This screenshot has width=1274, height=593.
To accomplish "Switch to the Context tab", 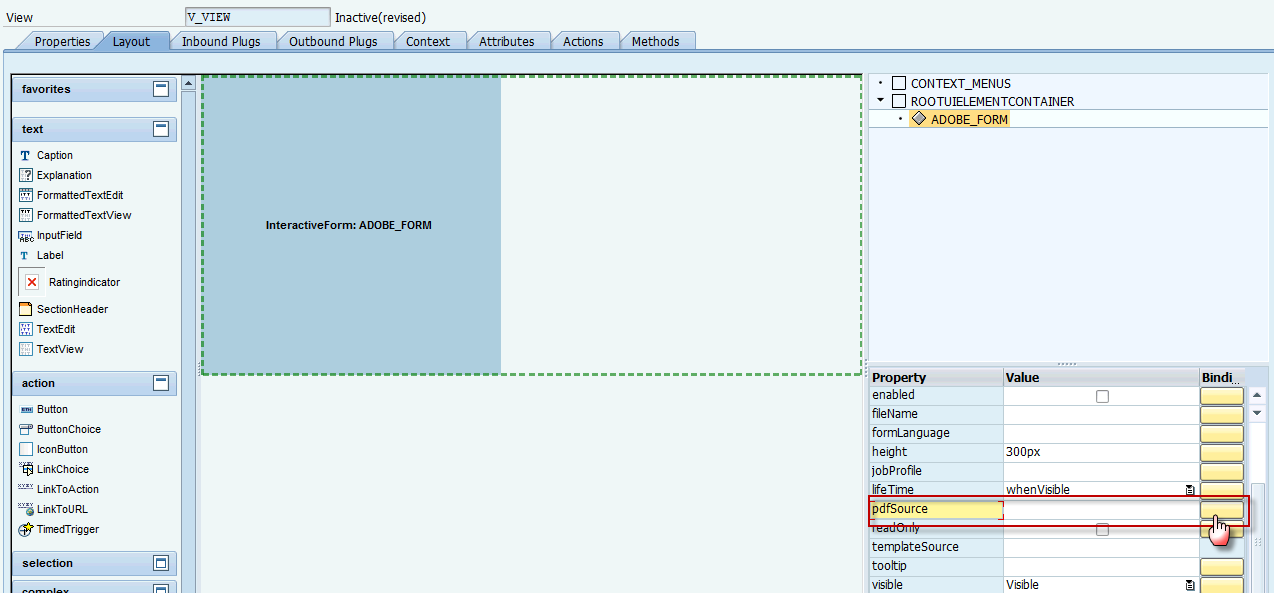I will point(429,41).
